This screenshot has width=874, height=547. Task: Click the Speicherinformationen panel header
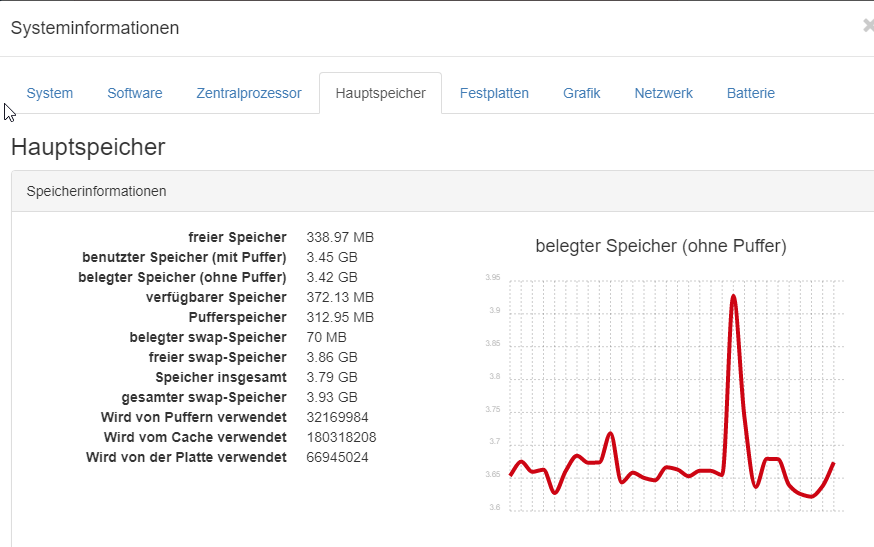point(97,191)
